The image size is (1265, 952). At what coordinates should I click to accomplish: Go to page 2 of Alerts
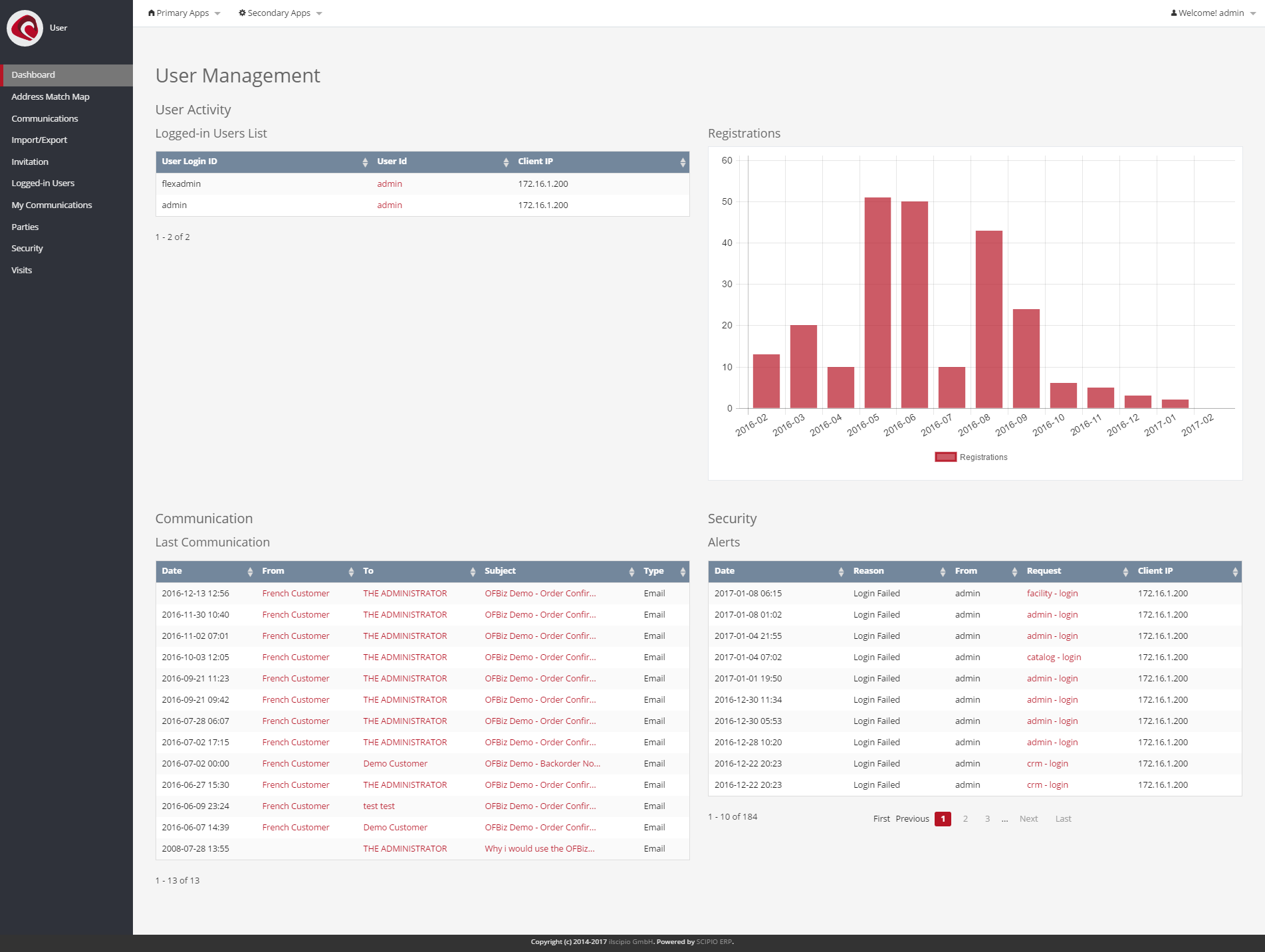[x=965, y=818]
